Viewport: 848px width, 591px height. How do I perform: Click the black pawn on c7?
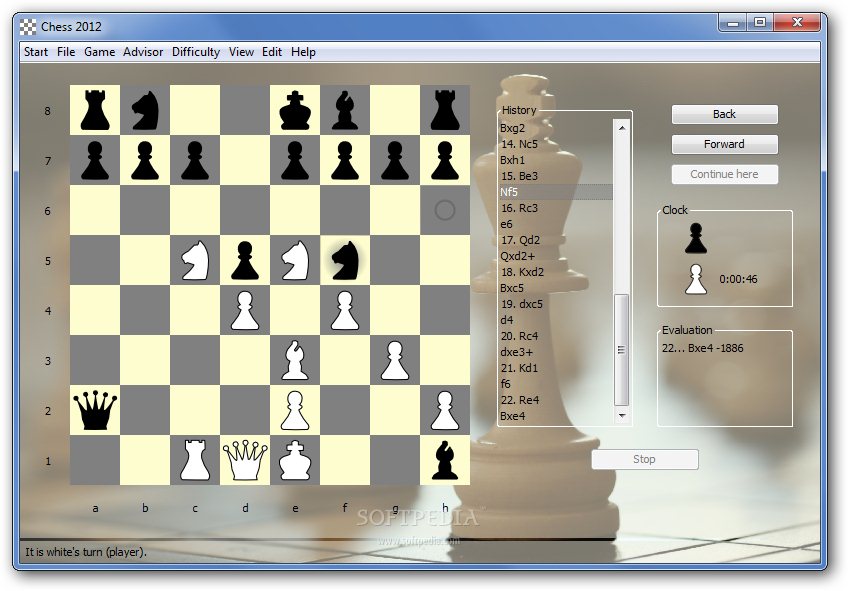[195, 161]
